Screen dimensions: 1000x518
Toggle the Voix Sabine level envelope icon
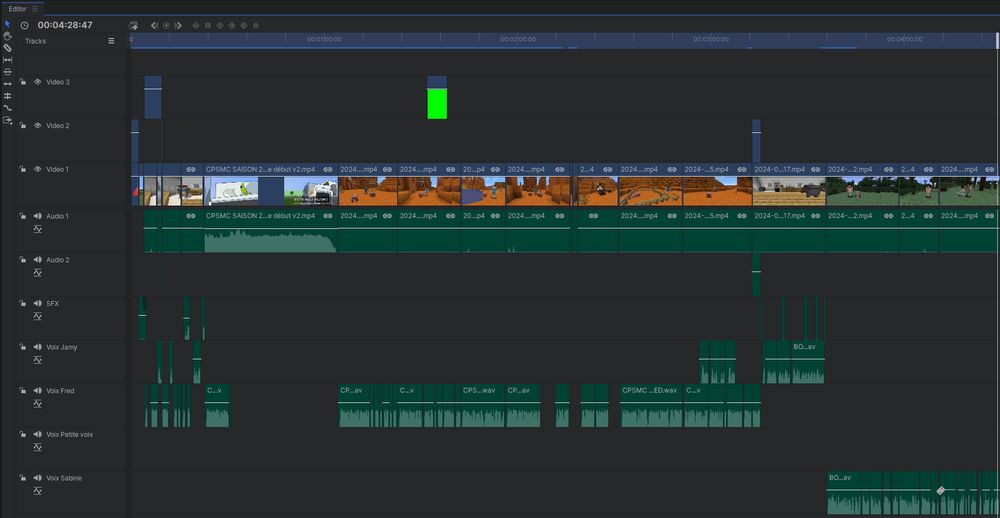(38, 491)
